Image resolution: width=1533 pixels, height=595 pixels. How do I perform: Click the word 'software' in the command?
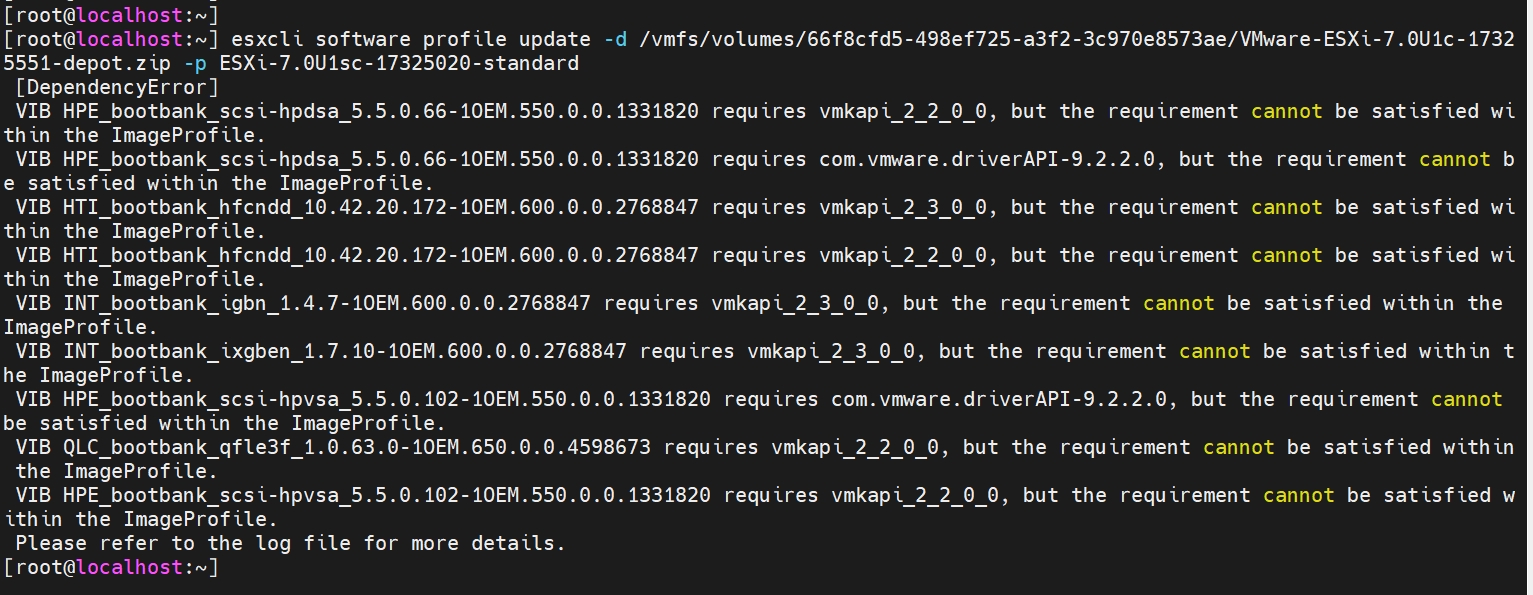362,39
